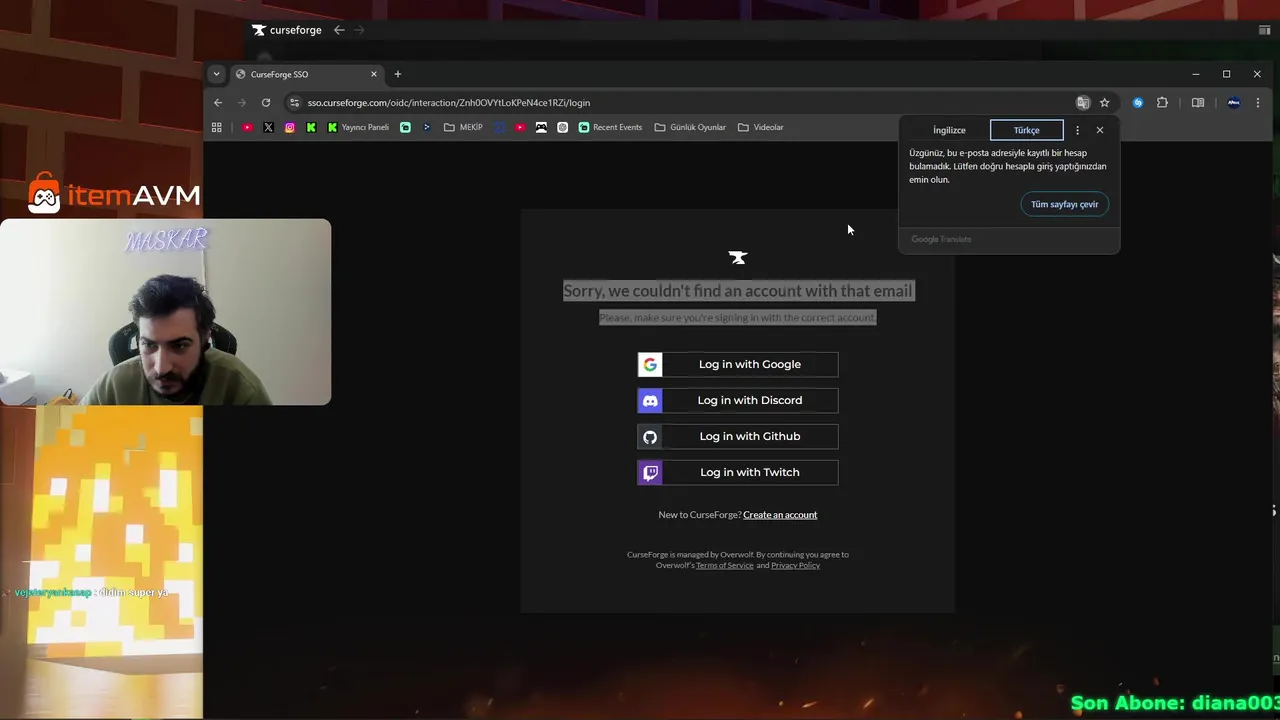The image size is (1280, 720).
Task: Open the Yayıncı Paneli bookmark
Action: point(358,128)
